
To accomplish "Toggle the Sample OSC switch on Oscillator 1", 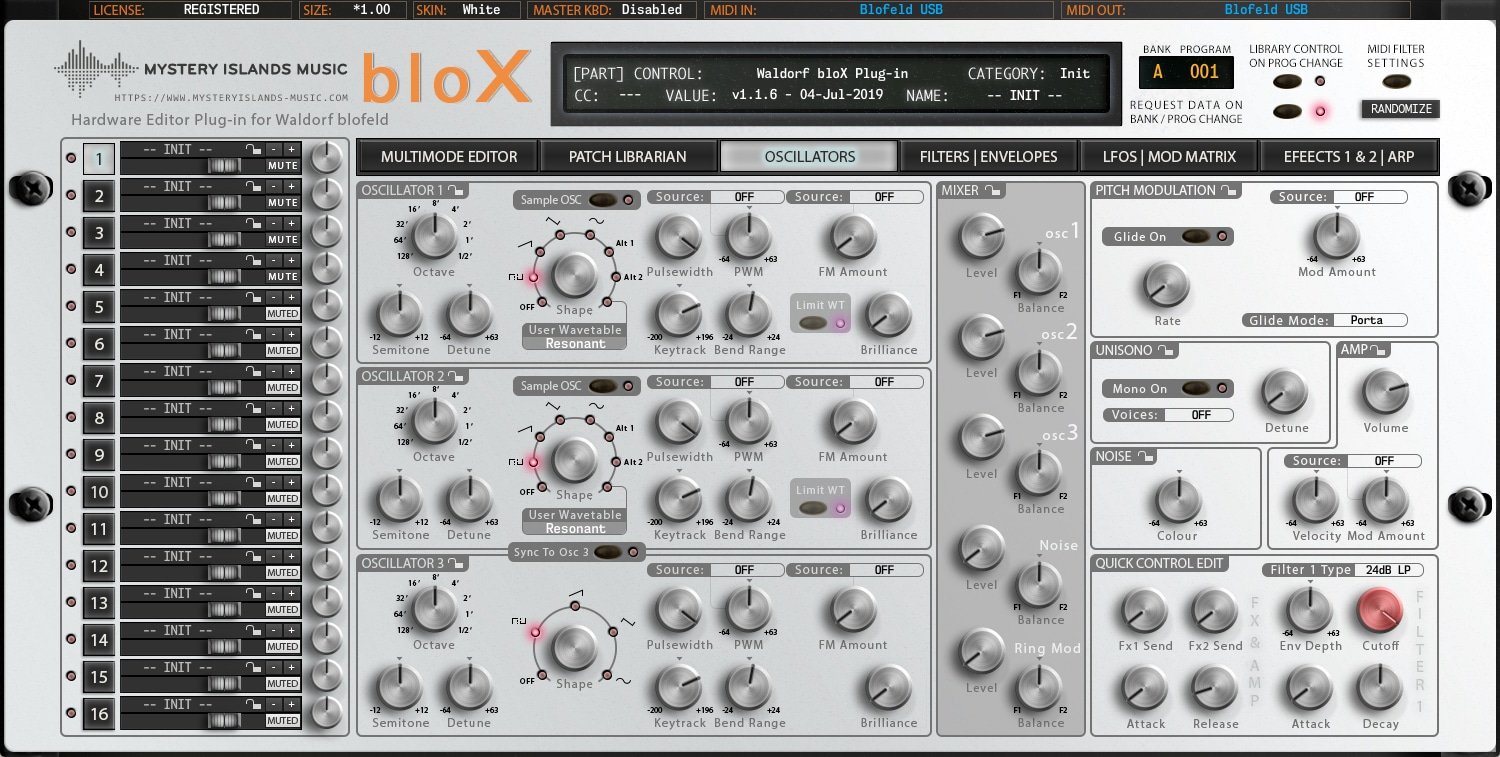I will click(x=602, y=200).
